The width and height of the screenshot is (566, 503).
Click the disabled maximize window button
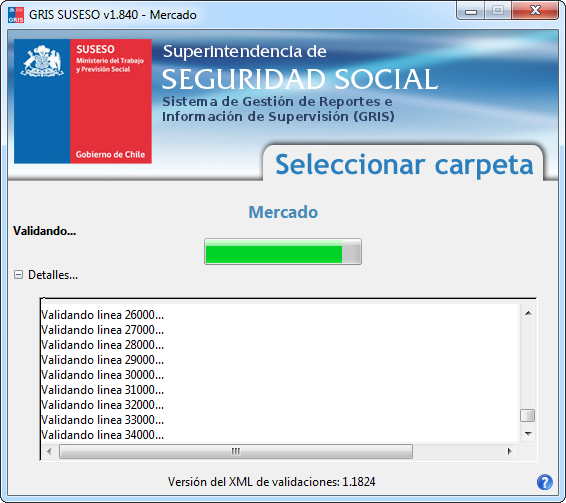498,11
